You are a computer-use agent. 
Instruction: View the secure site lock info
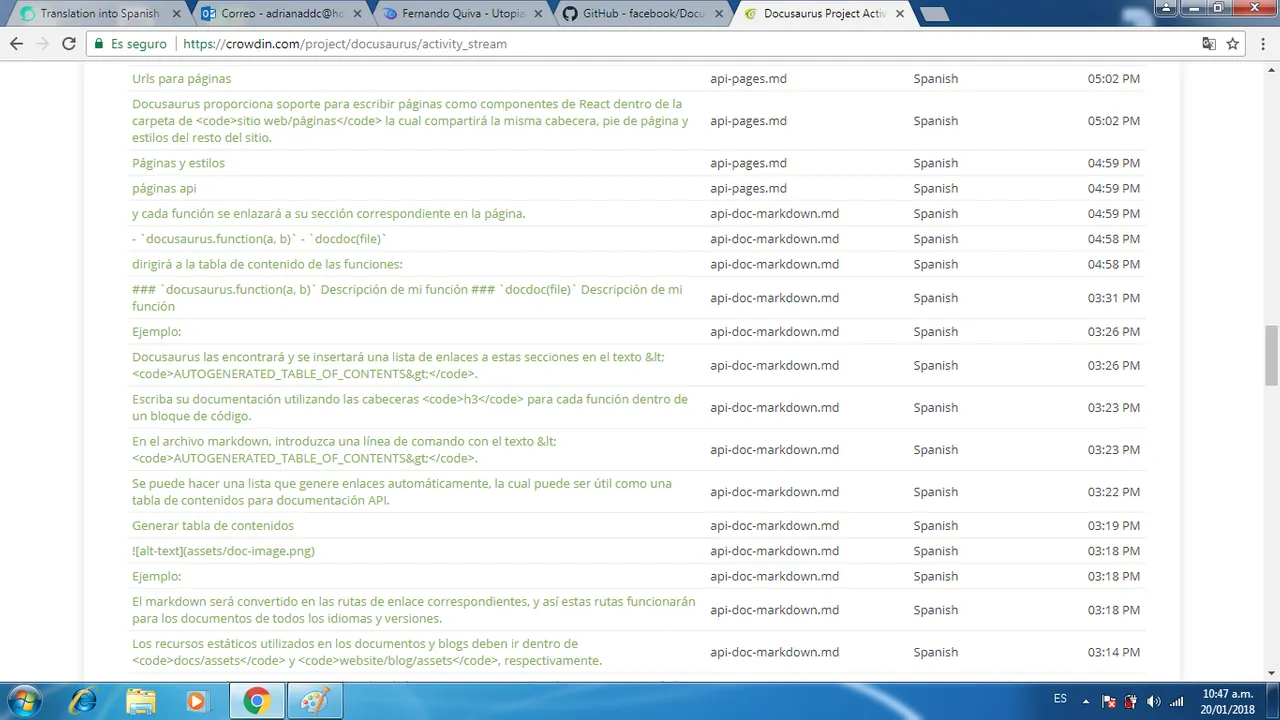click(131, 44)
